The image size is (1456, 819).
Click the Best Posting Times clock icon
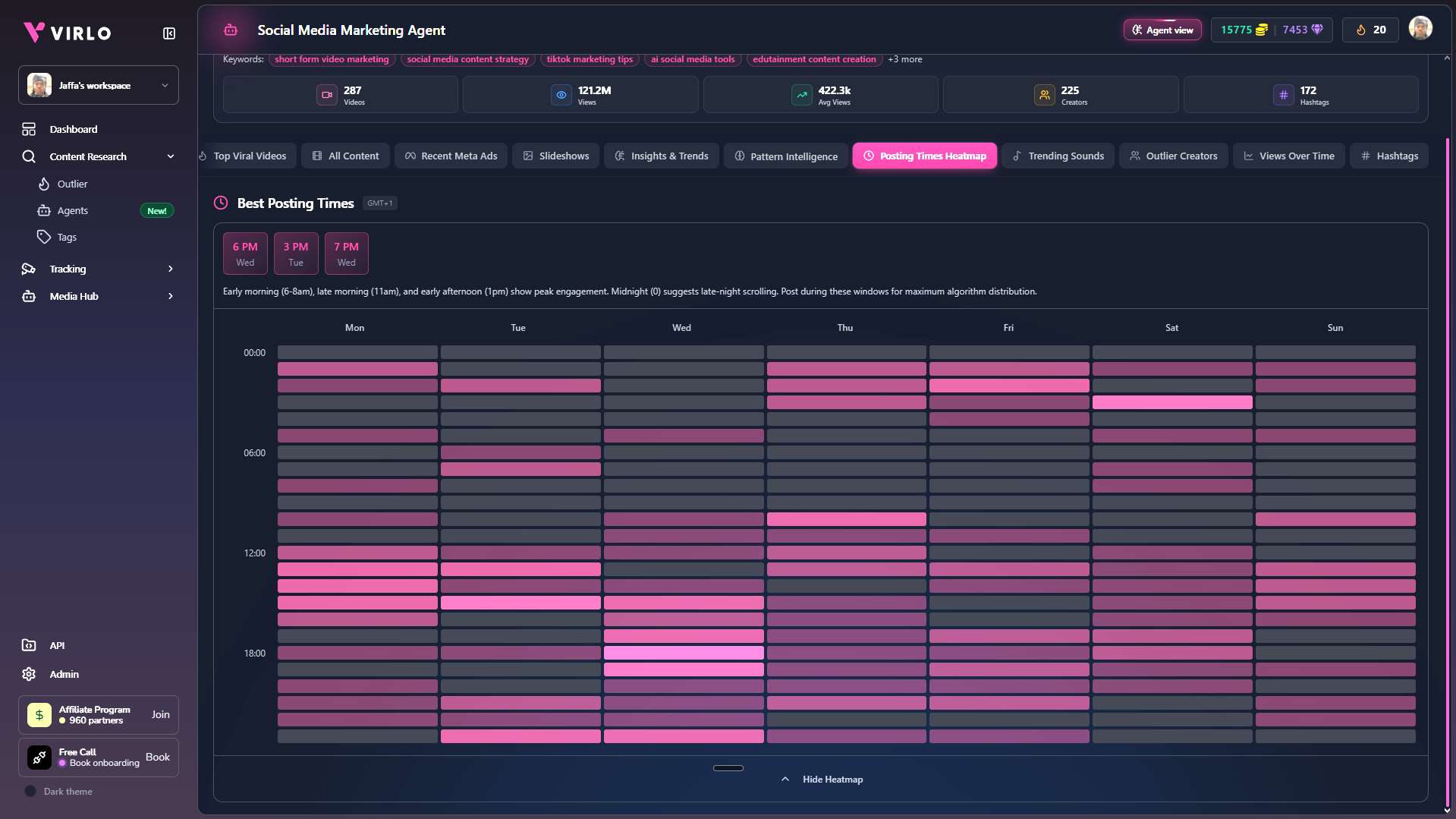[x=221, y=203]
